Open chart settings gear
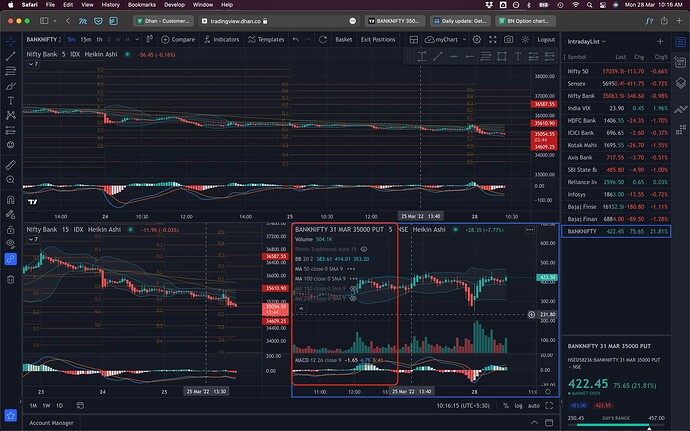The width and height of the screenshot is (690, 431). [477, 40]
